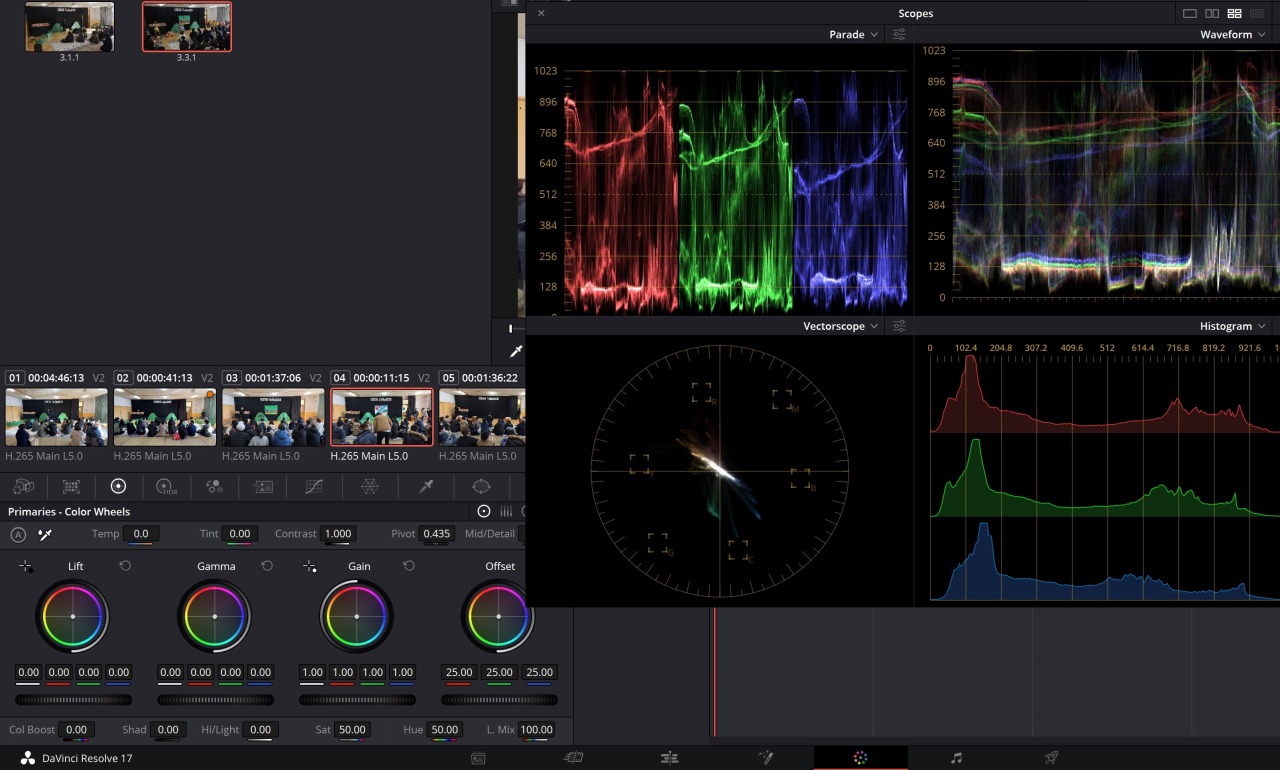
Task: Open the Color Warper palette
Action: (369, 487)
